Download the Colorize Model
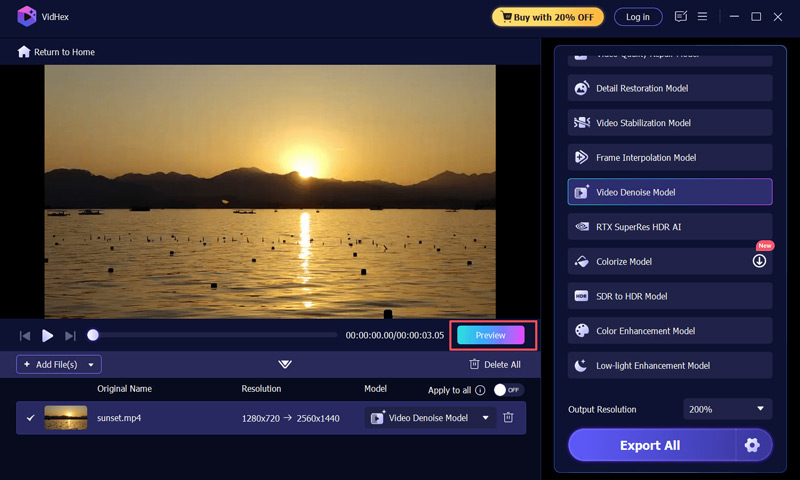The image size is (800, 480). [759, 261]
